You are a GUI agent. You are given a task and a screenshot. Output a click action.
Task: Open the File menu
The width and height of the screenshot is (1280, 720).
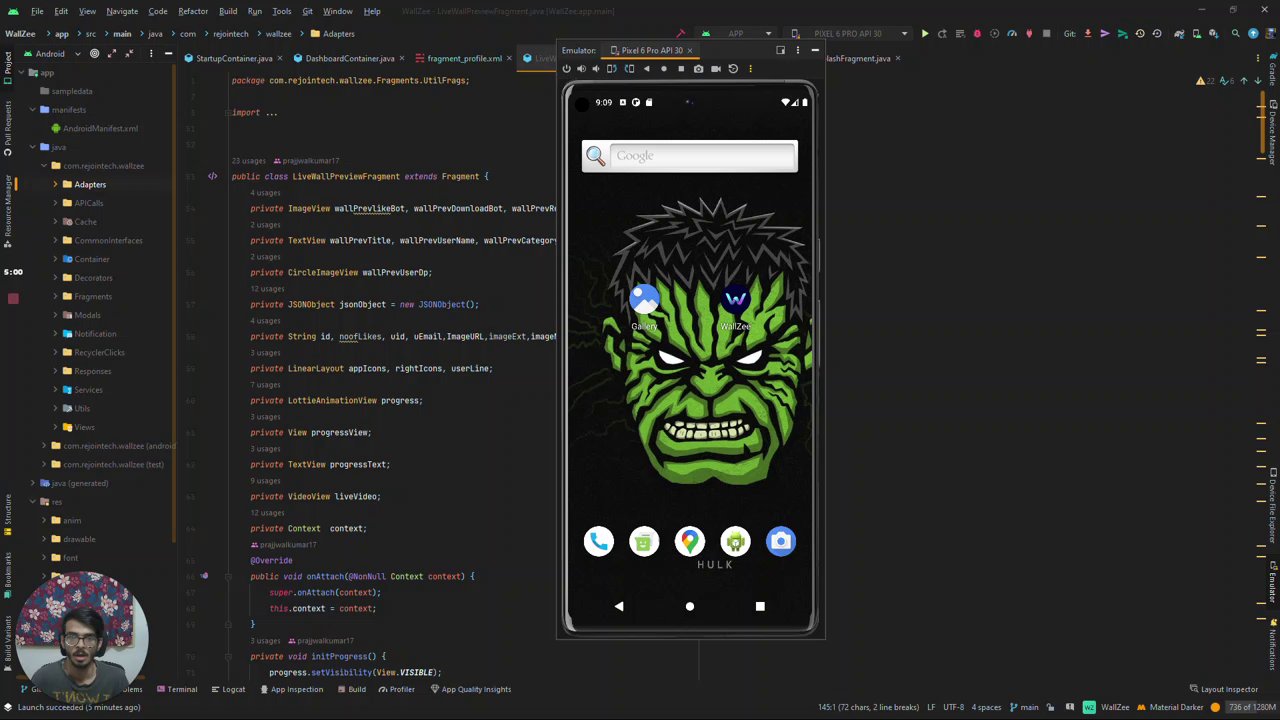coord(37,11)
